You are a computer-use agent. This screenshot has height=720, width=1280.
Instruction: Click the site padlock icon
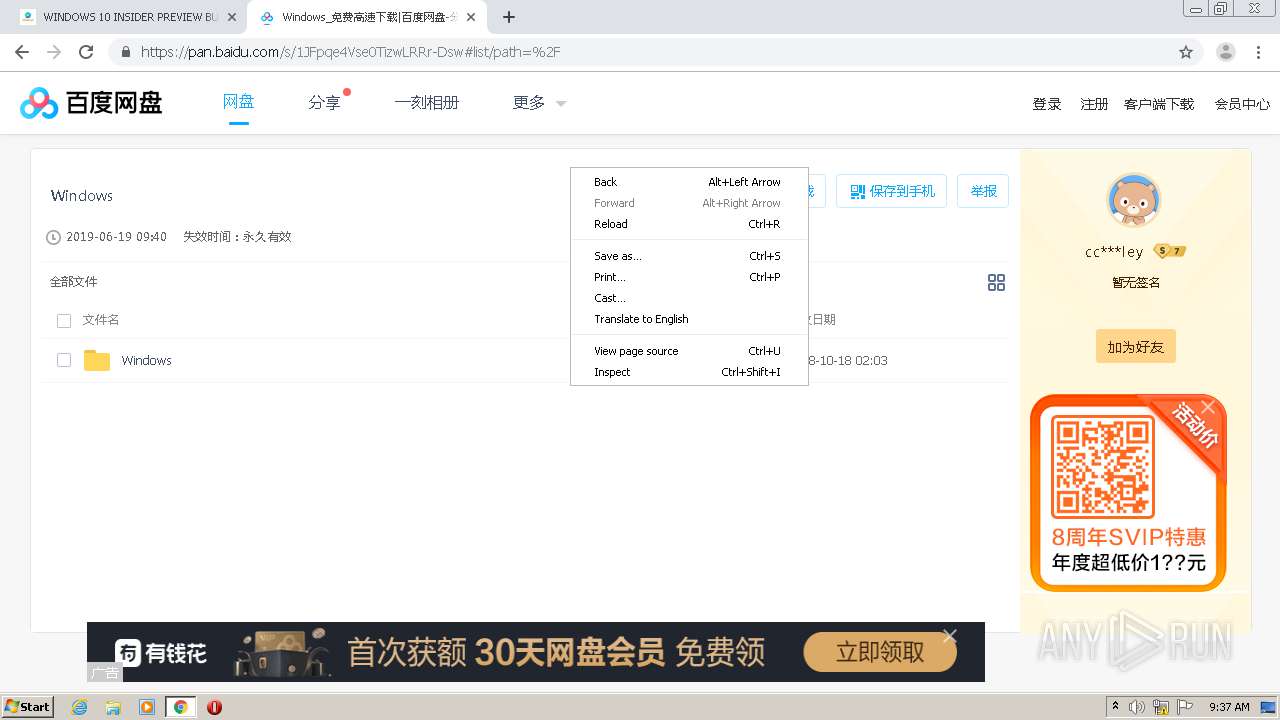(126, 52)
